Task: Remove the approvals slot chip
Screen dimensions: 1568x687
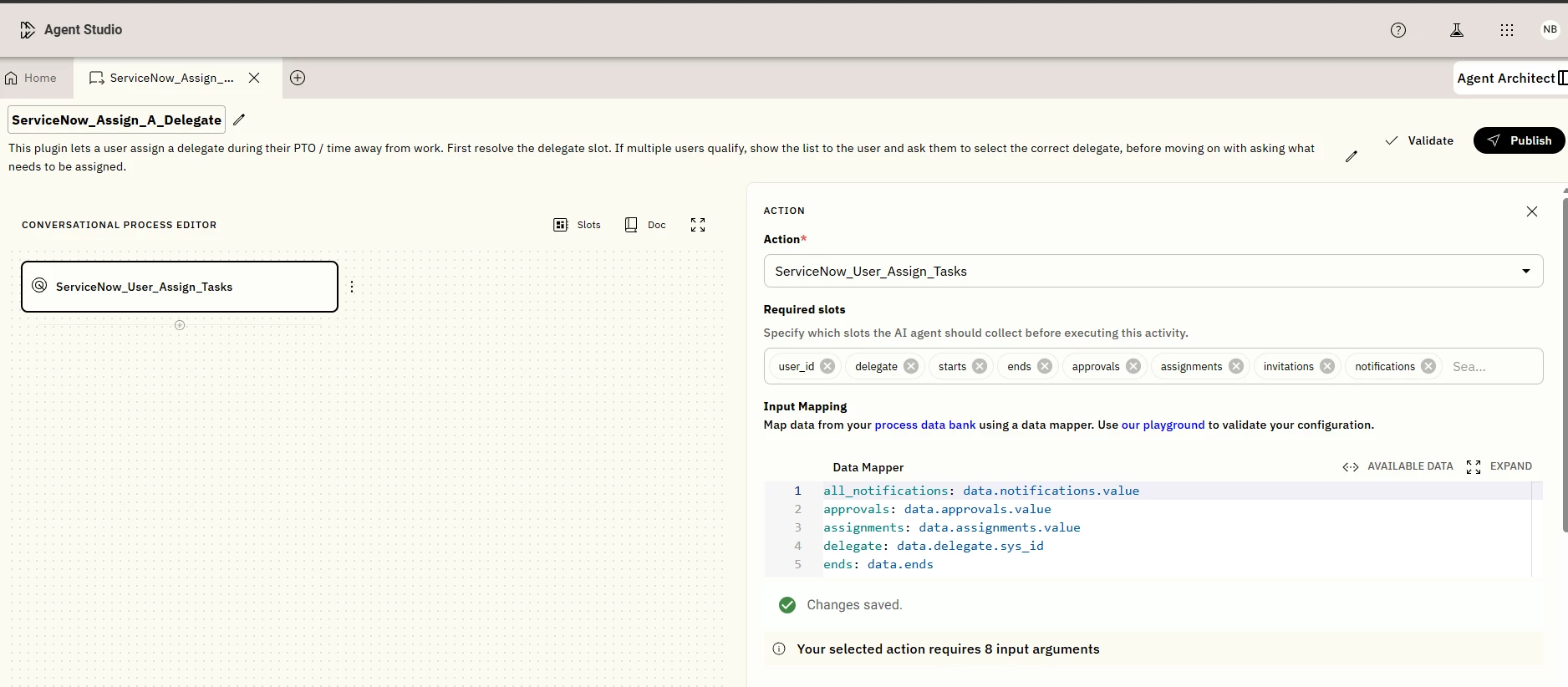Action: (1133, 366)
